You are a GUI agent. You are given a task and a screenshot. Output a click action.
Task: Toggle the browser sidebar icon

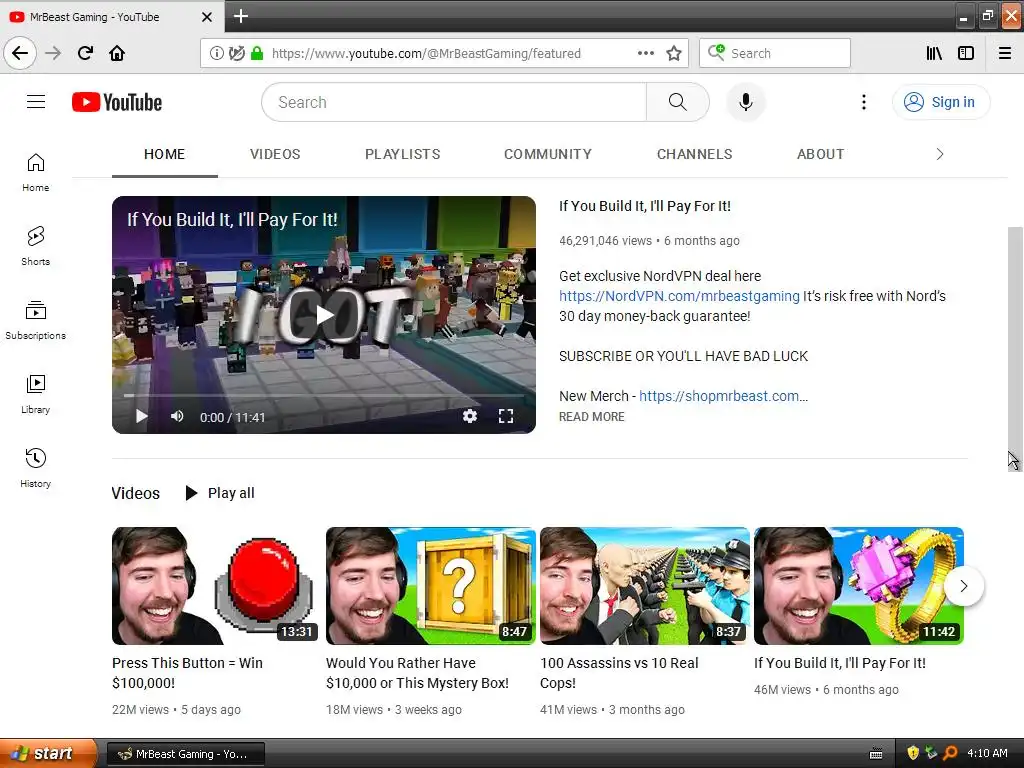click(x=966, y=54)
